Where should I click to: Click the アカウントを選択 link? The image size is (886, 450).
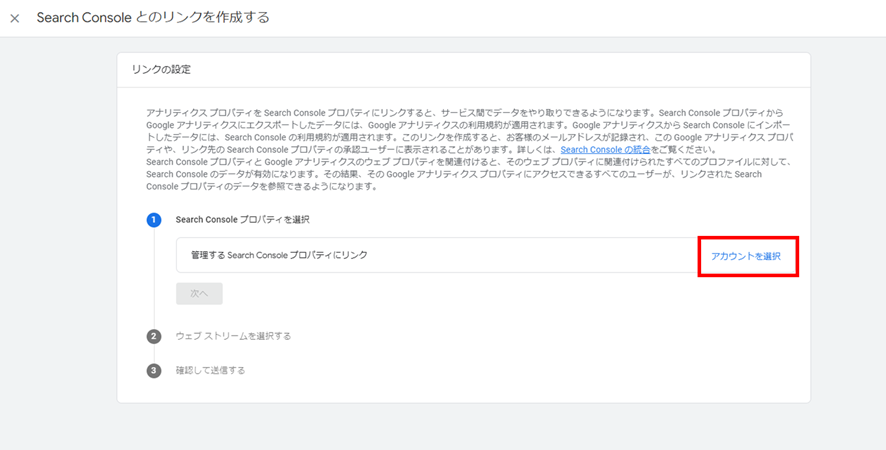[746, 256]
